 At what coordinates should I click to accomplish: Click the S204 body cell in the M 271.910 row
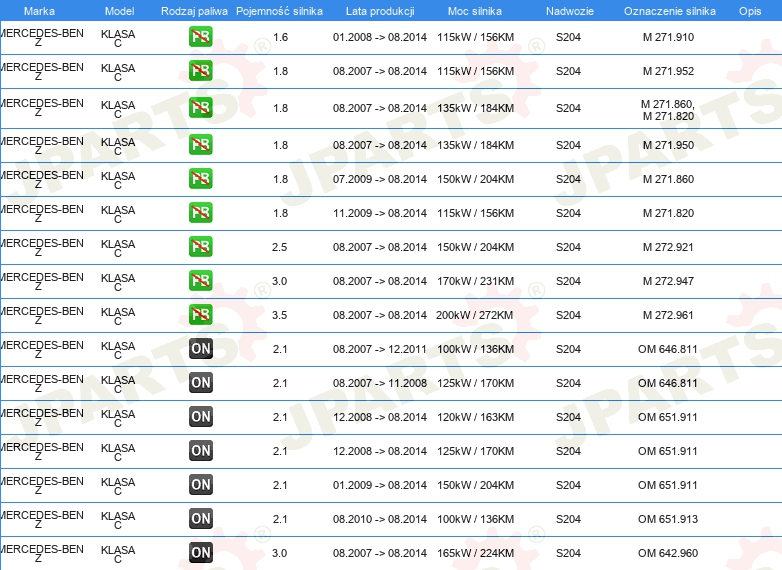(569, 37)
